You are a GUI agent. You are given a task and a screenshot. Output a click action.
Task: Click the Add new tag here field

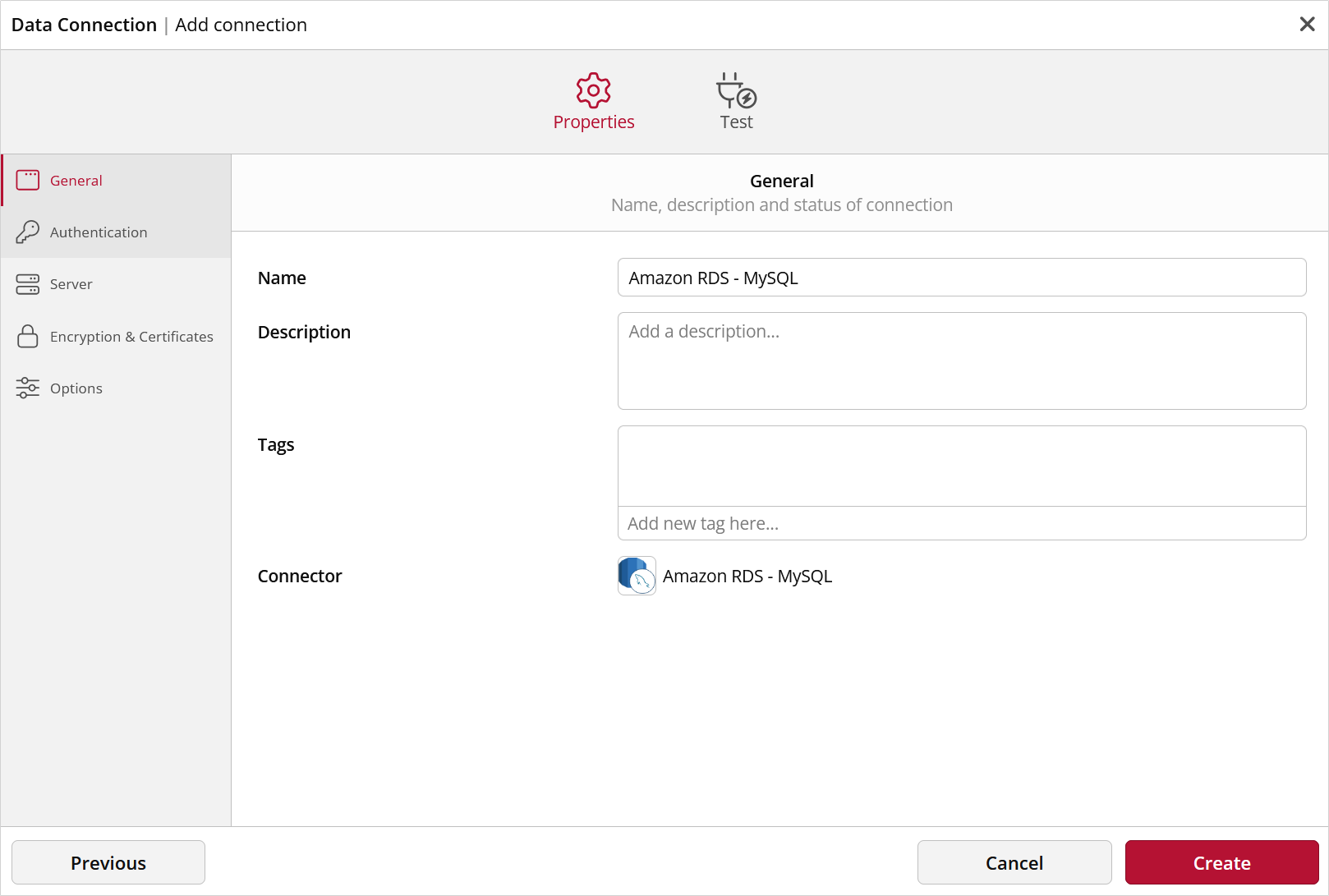pos(961,523)
